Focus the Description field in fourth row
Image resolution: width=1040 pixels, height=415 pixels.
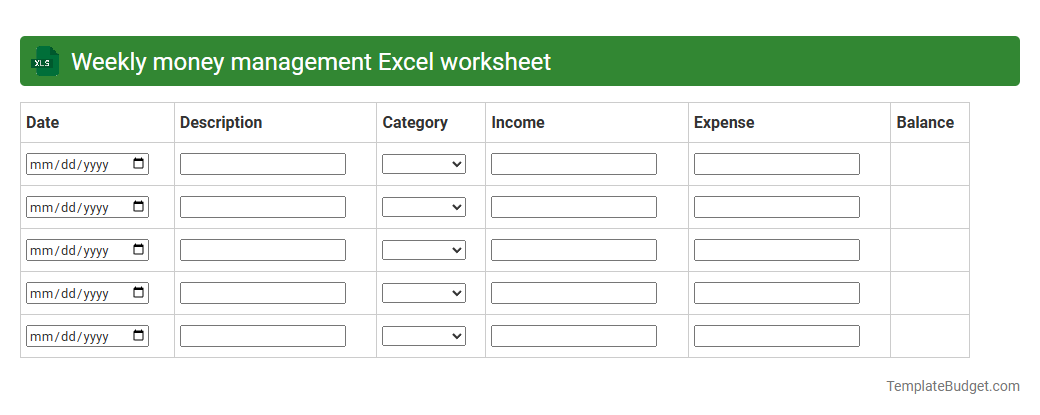pyautogui.click(x=263, y=293)
